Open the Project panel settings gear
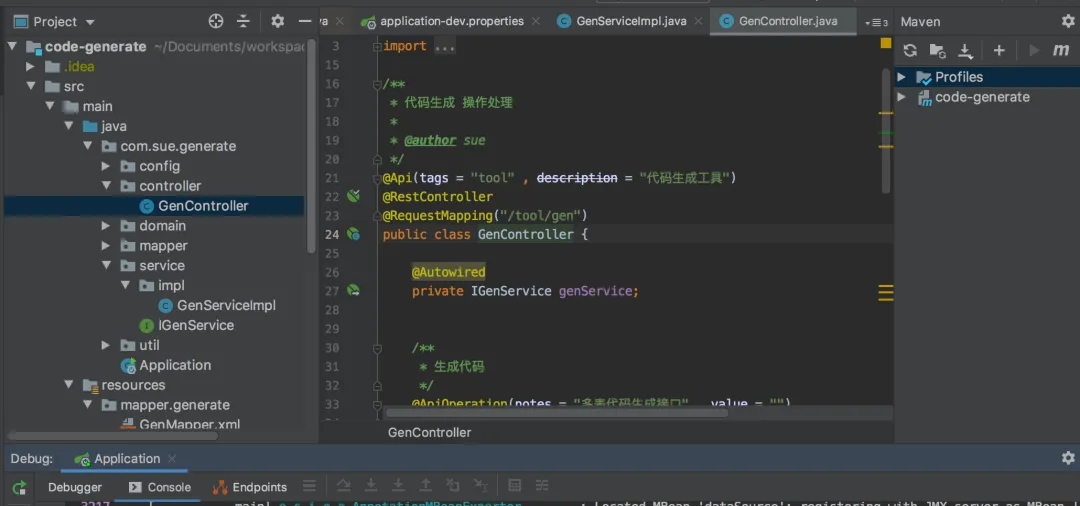This screenshot has height=506, width=1080. point(278,21)
